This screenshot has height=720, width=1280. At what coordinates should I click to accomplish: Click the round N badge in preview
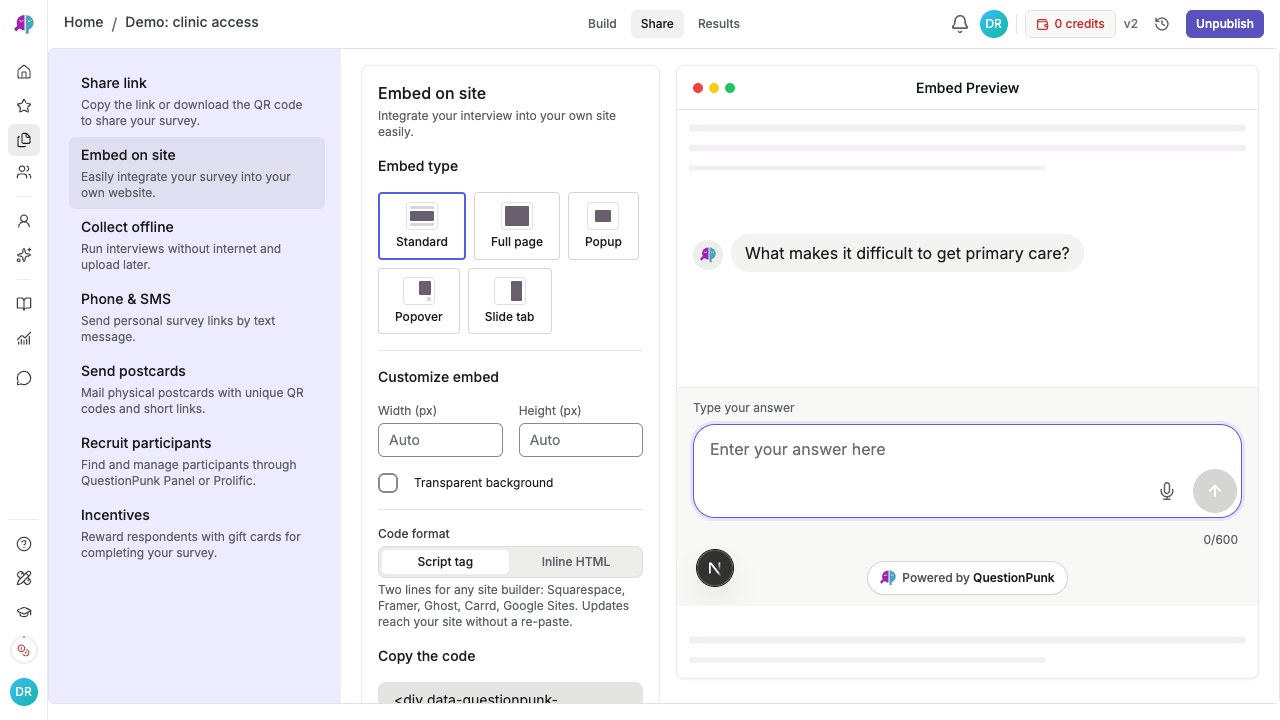pos(715,568)
